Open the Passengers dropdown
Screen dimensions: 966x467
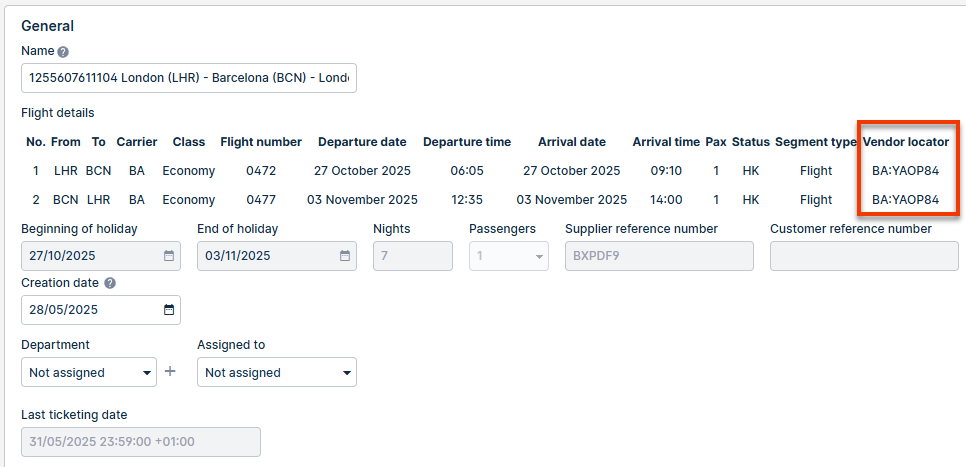coord(509,256)
